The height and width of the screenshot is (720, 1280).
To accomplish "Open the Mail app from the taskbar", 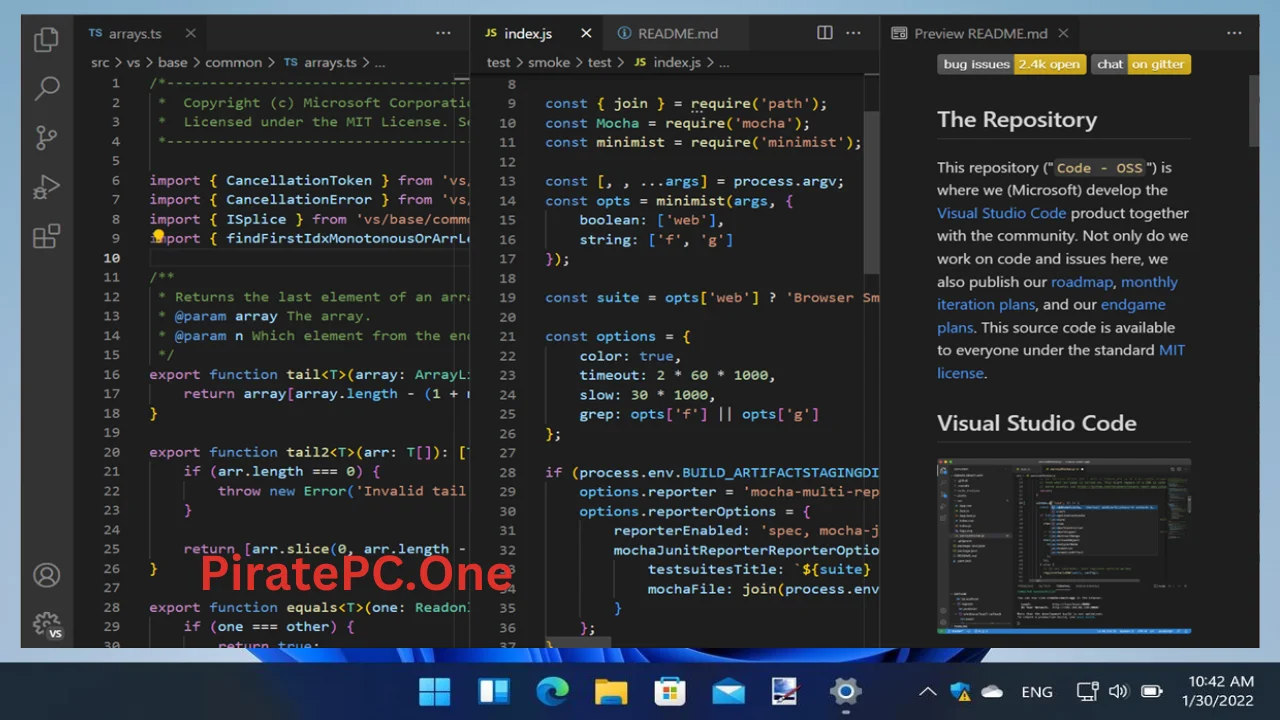I will tap(728, 691).
